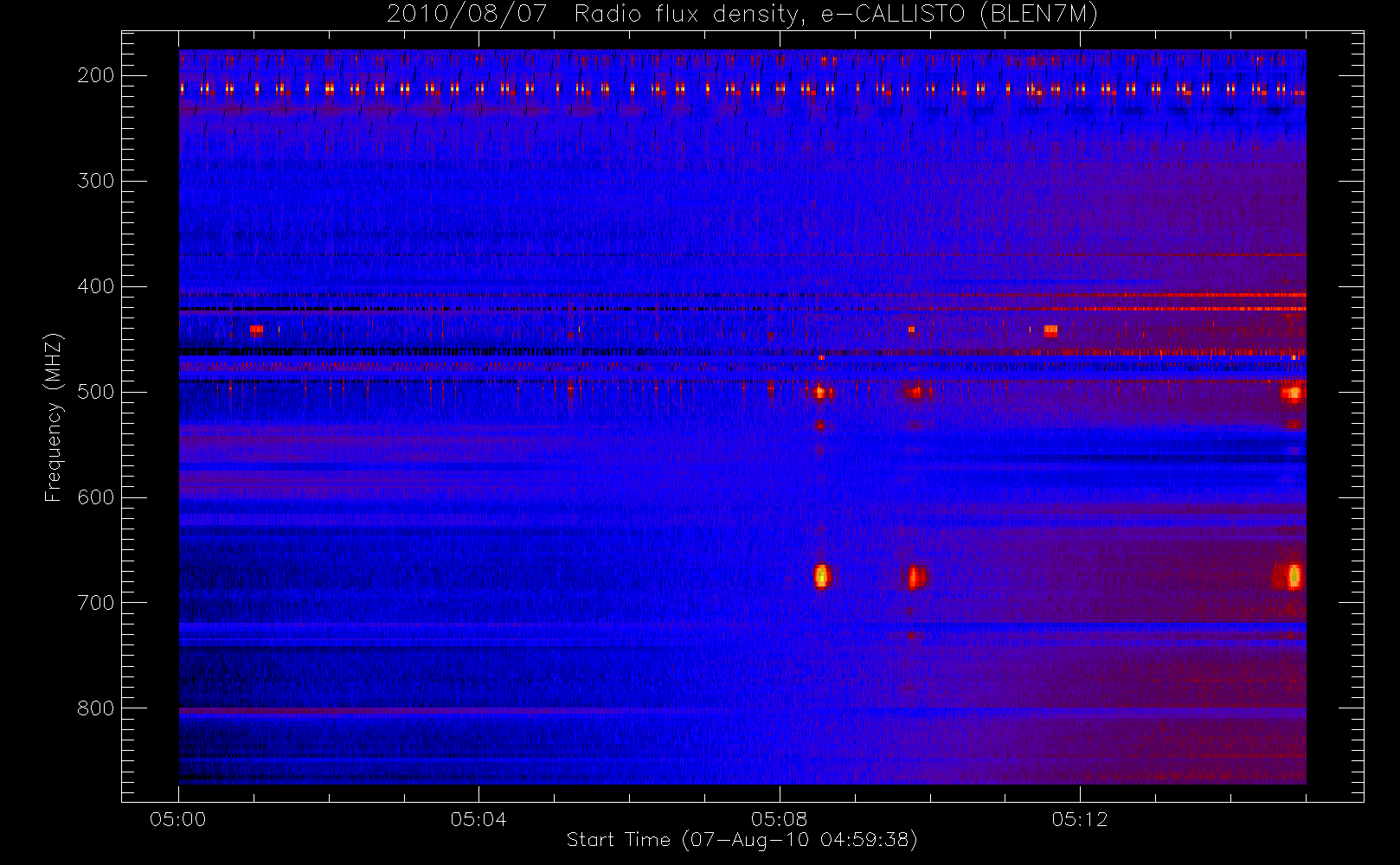The image size is (1400, 865).
Task: Click the 800 frequency tick label
Action: (x=95, y=708)
